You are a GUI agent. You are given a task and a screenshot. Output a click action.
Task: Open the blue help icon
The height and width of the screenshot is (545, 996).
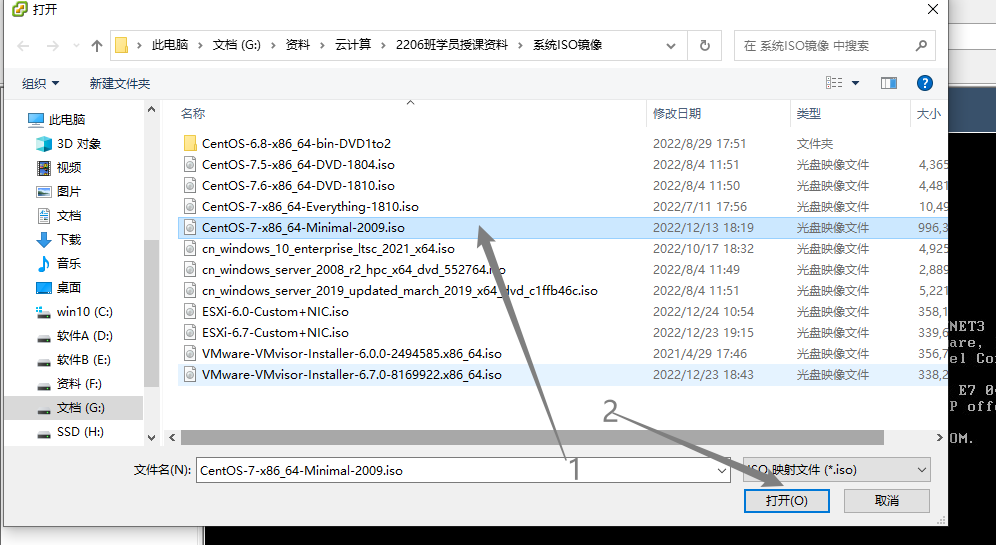point(925,83)
